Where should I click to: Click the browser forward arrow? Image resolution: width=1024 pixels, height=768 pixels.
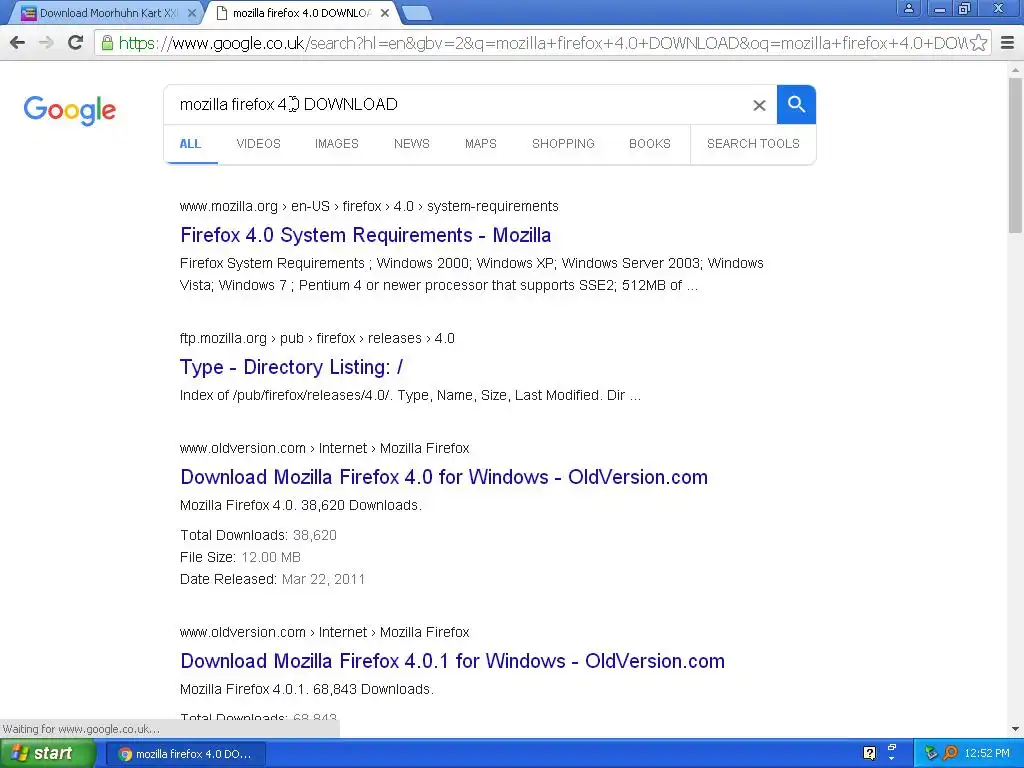[x=46, y=43]
